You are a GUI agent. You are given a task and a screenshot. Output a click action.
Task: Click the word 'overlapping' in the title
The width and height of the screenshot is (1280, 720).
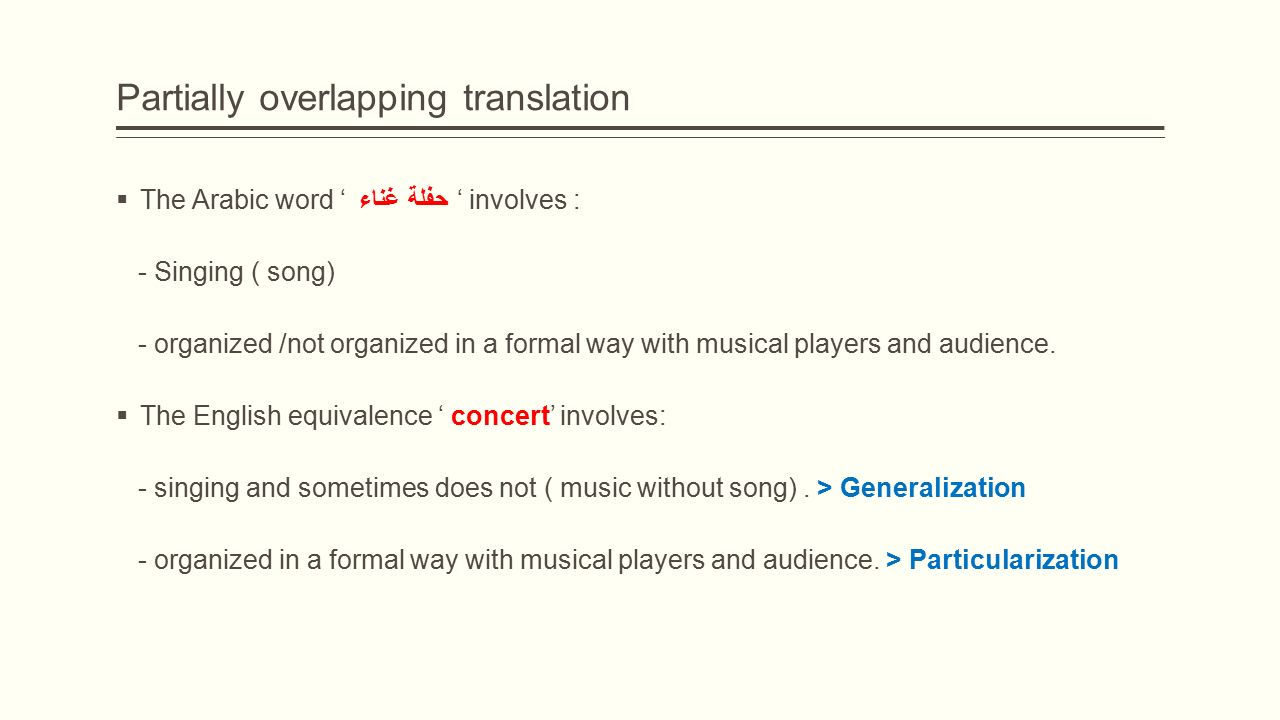pyautogui.click(x=353, y=98)
